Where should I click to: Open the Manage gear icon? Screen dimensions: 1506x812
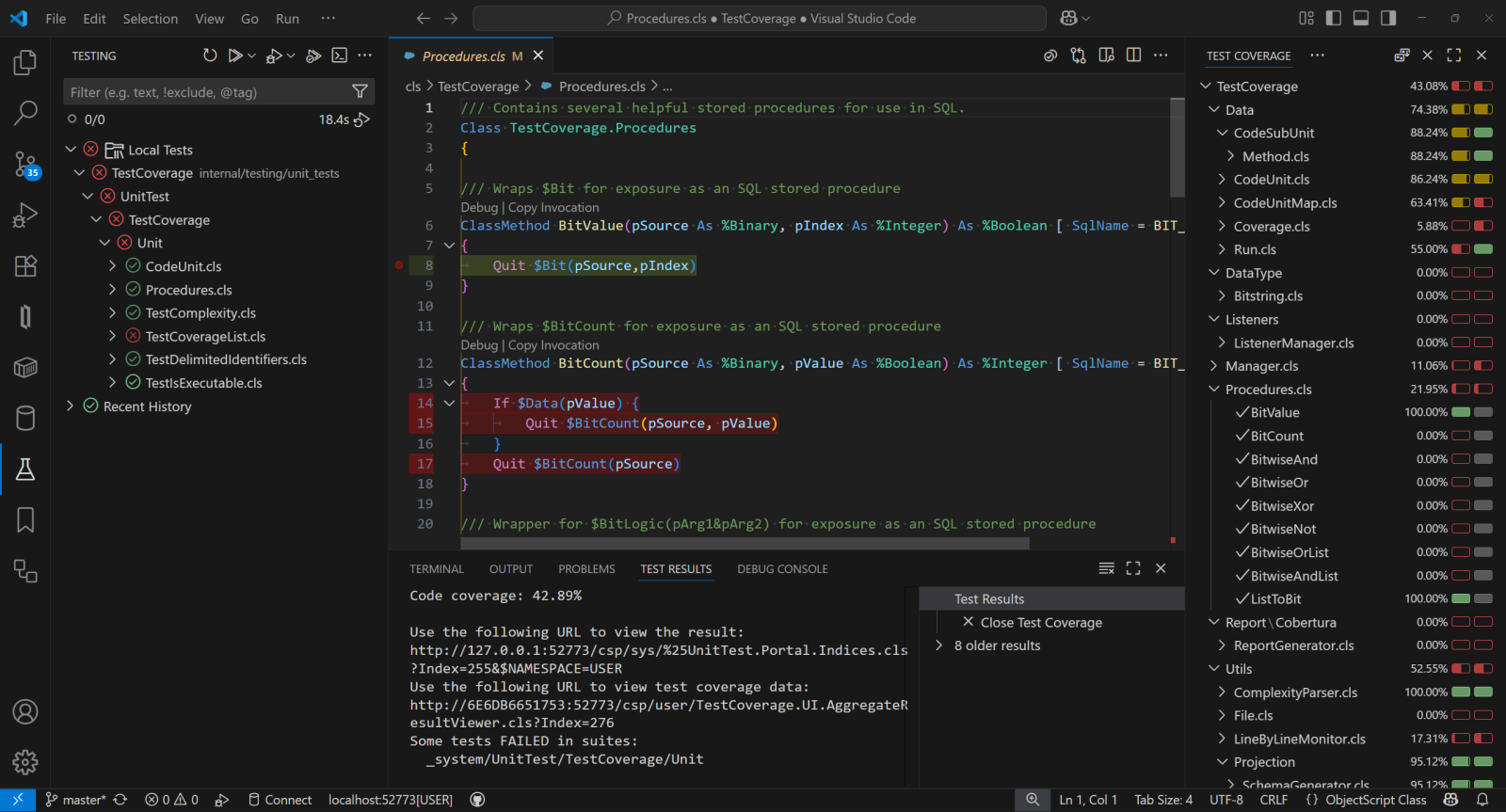point(25,761)
